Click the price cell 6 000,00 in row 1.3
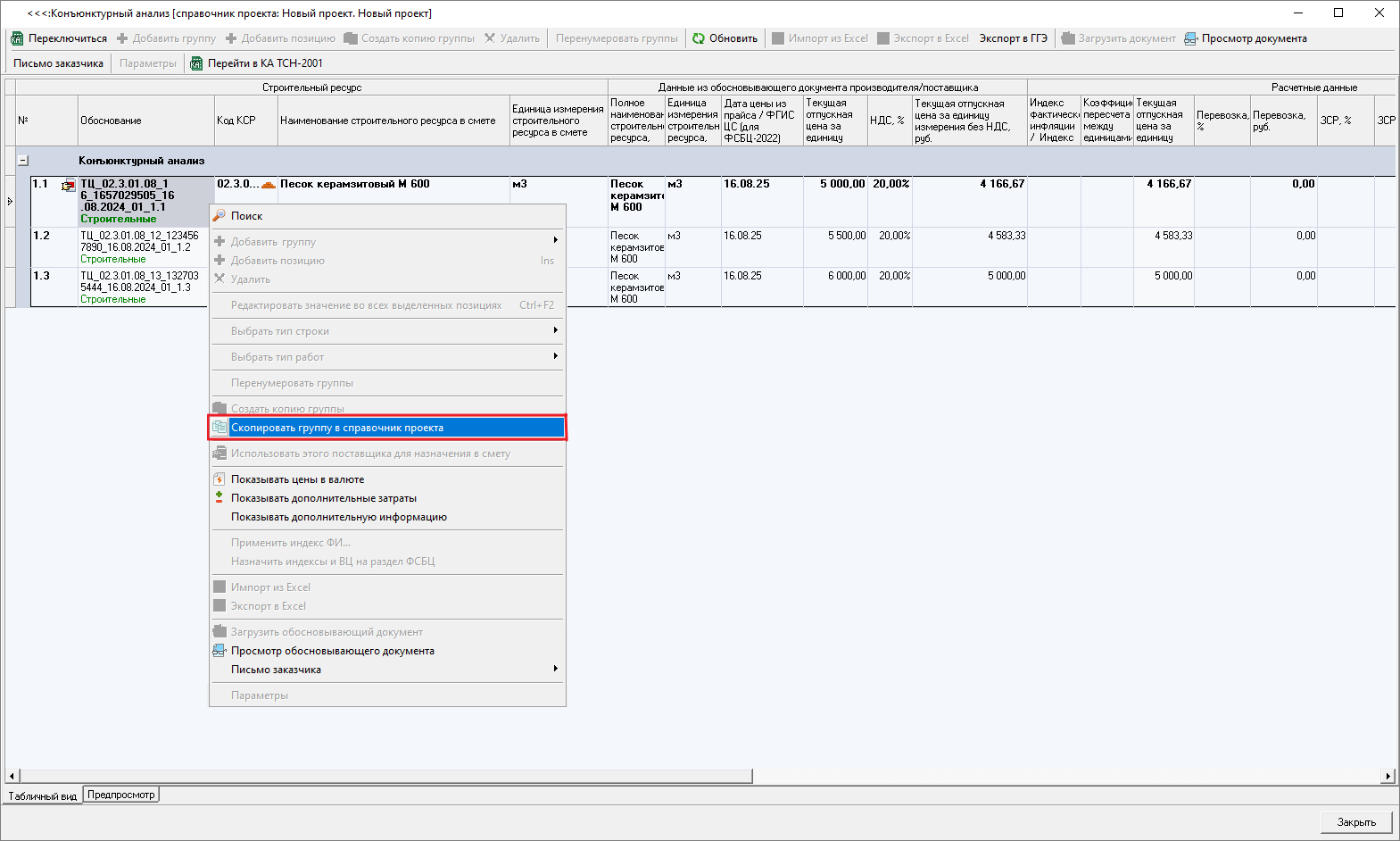 (x=835, y=287)
